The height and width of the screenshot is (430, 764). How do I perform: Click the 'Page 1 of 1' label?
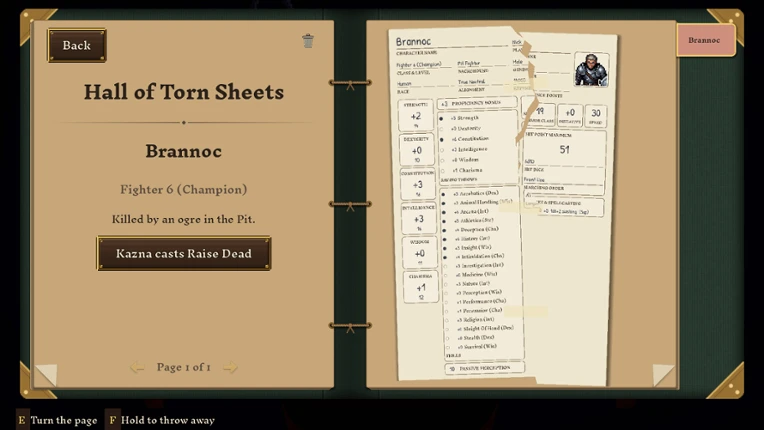(184, 367)
